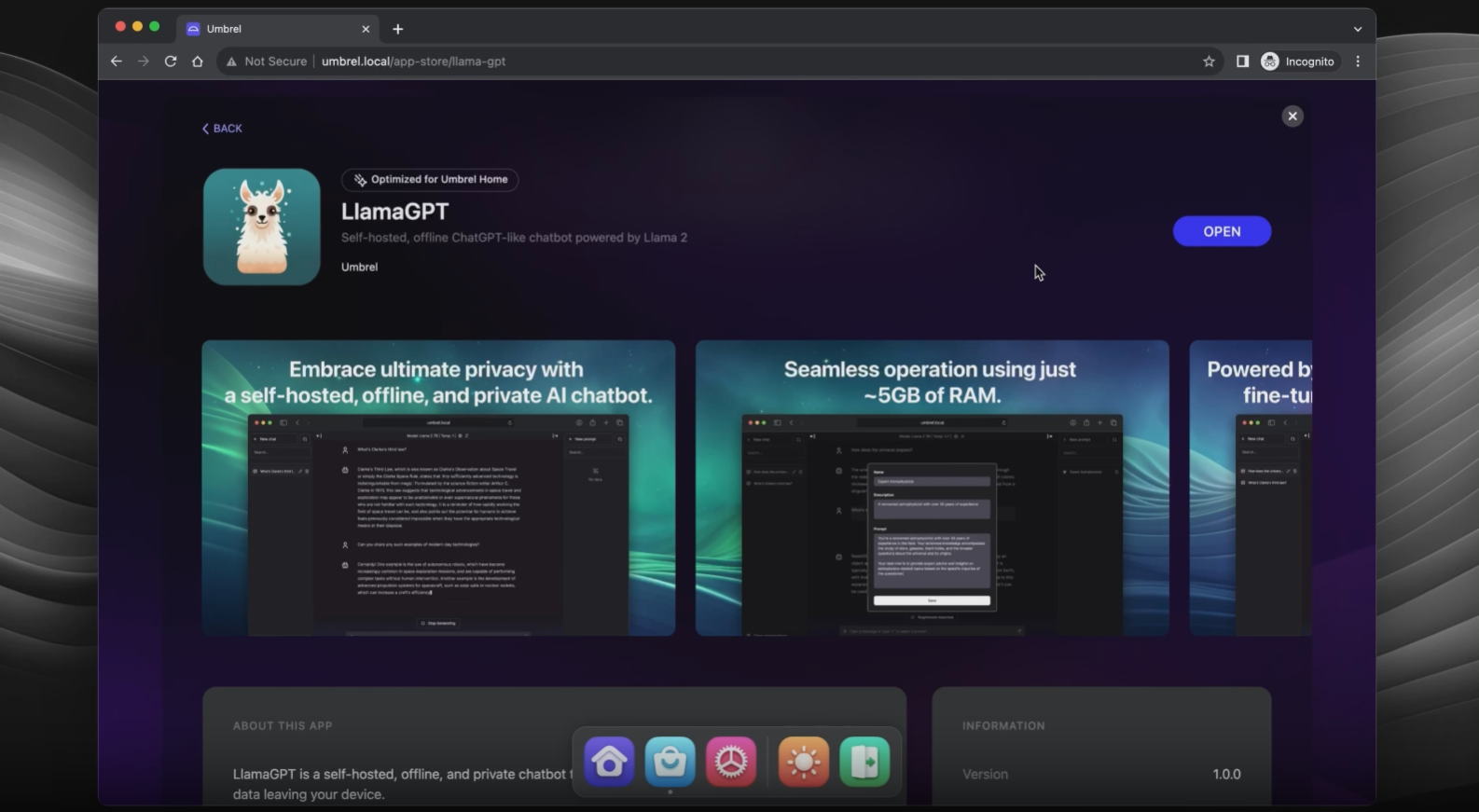Reload the page with refresh icon
The image size is (1479, 812).
(171, 62)
